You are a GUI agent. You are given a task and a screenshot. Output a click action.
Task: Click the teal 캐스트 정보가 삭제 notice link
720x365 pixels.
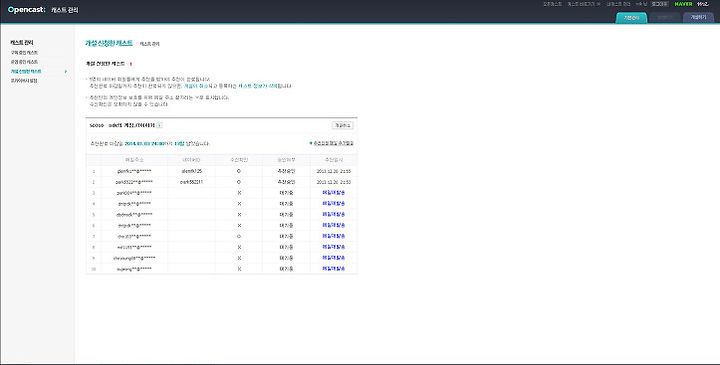[x=257, y=86]
